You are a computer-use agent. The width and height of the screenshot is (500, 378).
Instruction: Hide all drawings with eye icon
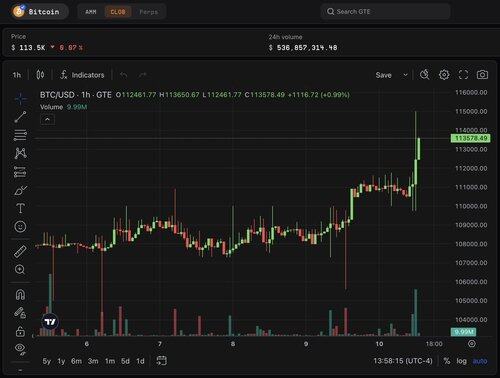coord(20,348)
